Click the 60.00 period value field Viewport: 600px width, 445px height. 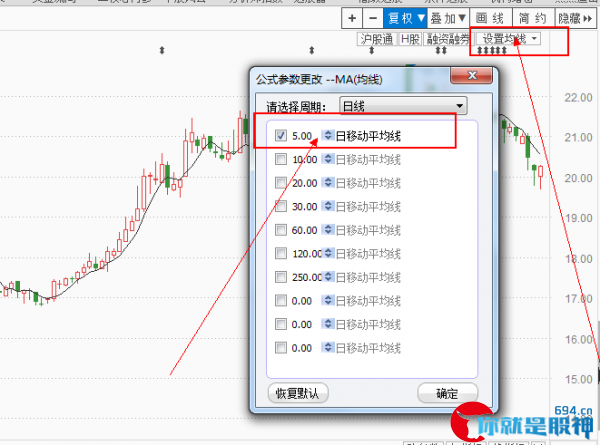coord(305,230)
